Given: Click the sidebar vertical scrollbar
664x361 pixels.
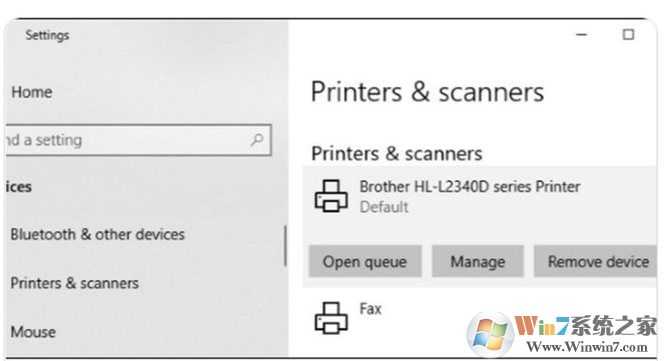Looking at the screenshot, I should click(x=285, y=246).
